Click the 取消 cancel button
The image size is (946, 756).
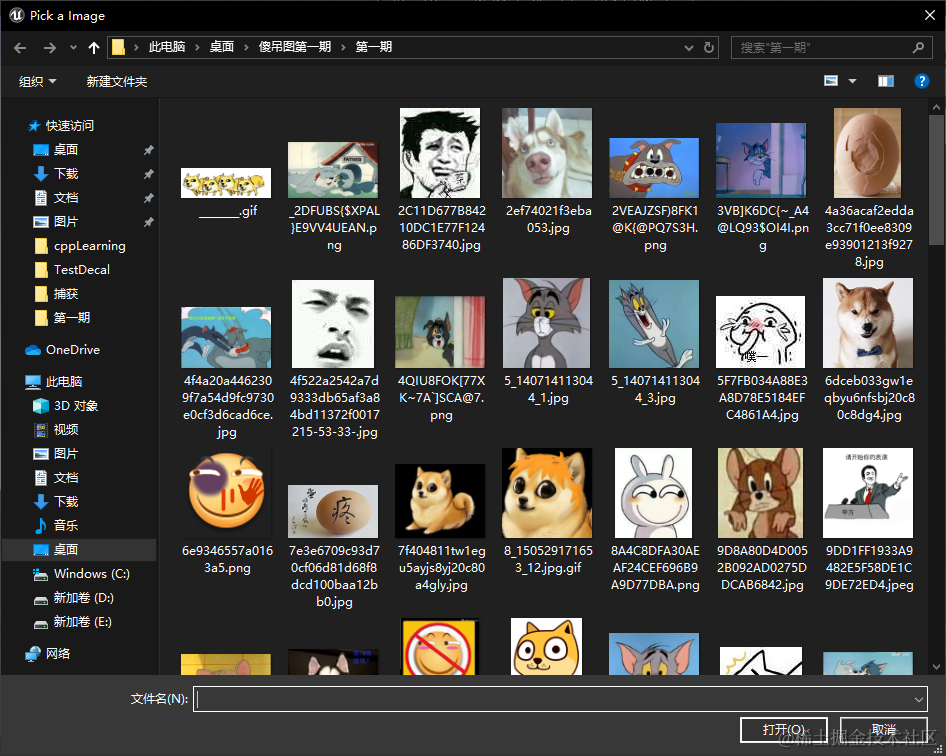tap(883, 730)
